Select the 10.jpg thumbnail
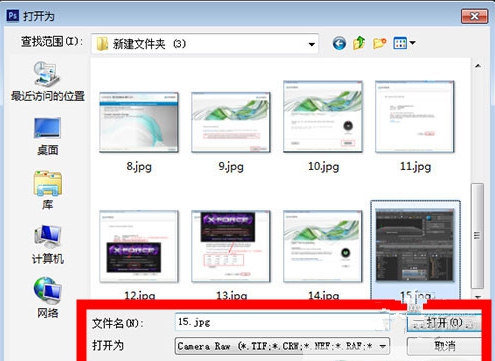 tap(323, 117)
